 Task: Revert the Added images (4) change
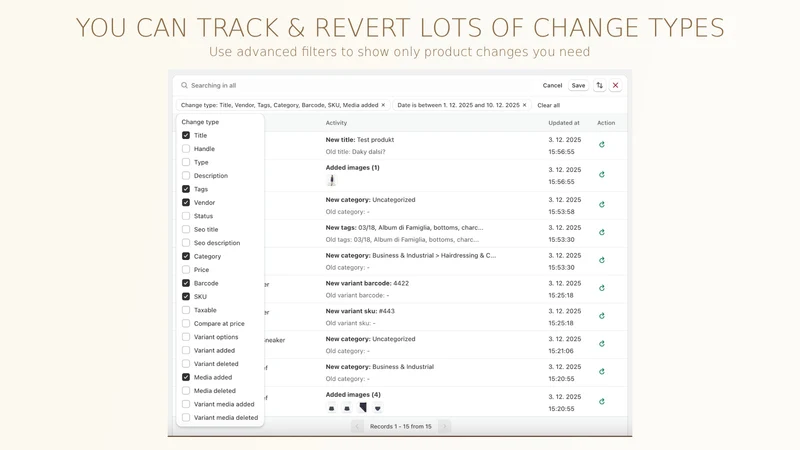coord(602,402)
